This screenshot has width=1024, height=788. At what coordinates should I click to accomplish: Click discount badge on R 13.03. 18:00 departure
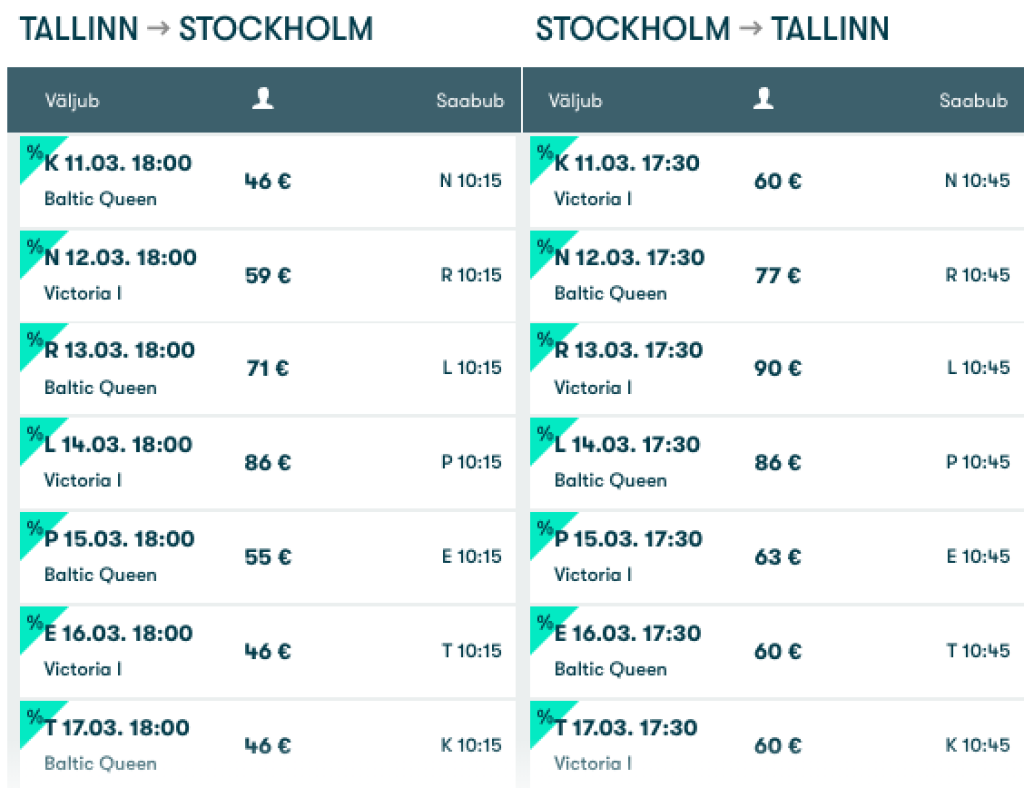click(35, 339)
